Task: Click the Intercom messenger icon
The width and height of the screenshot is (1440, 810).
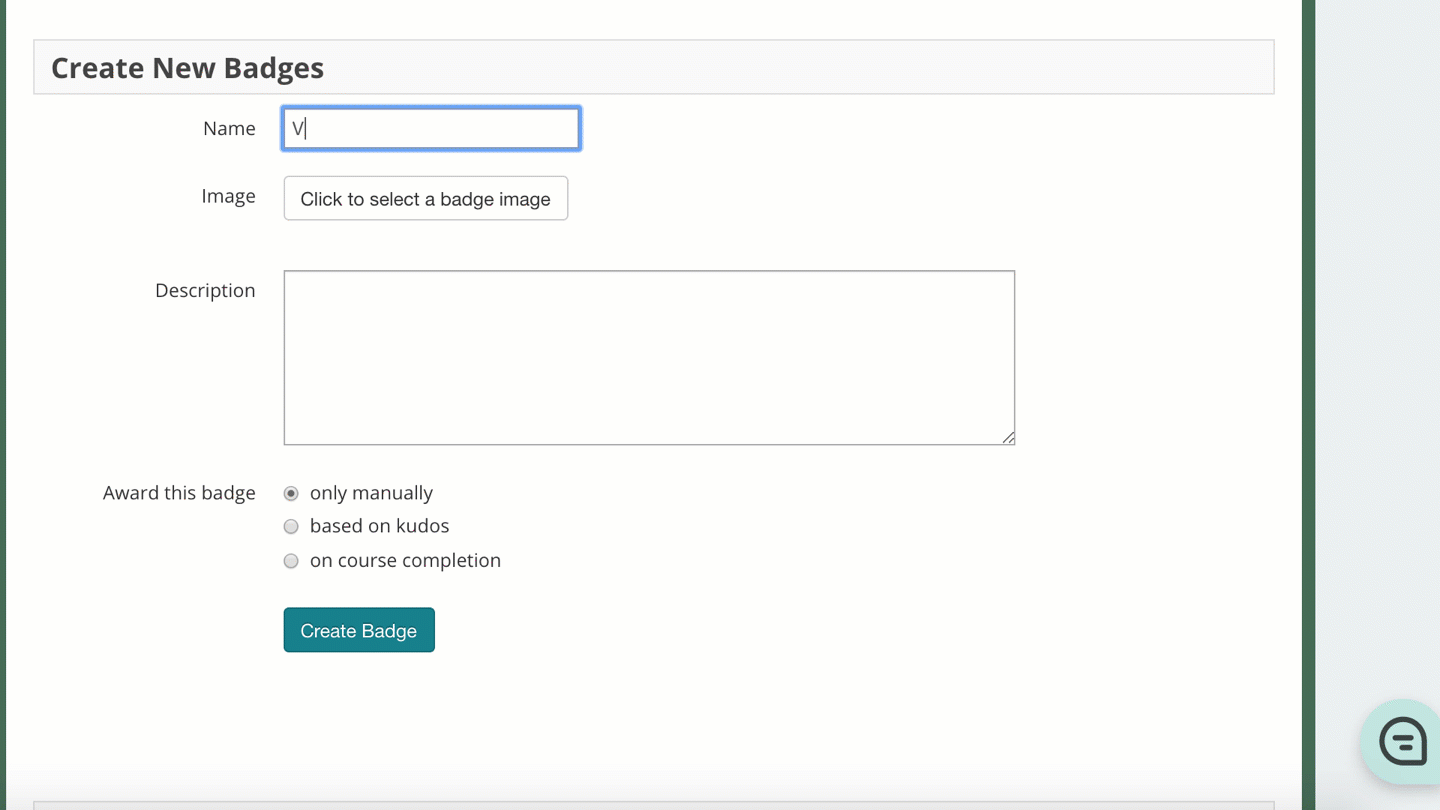Action: pyautogui.click(x=1401, y=741)
